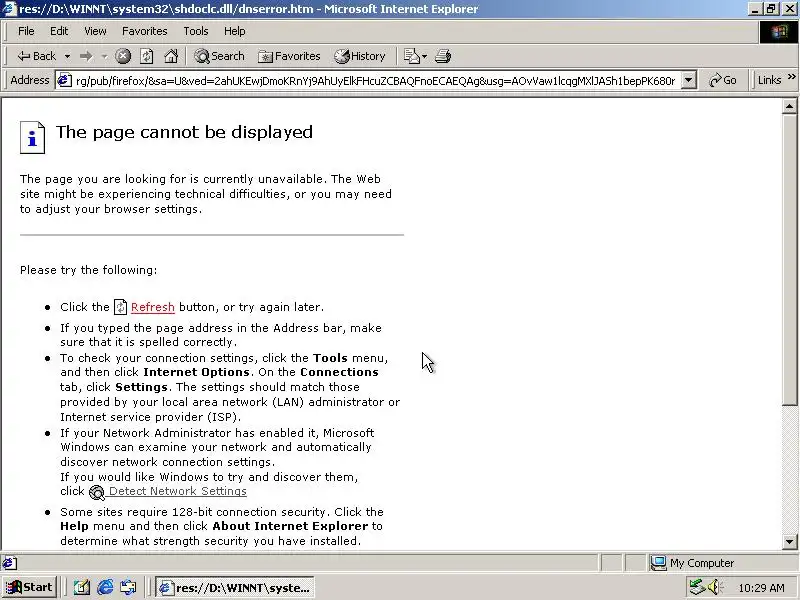Click the IE icon in title bar
The width and height of the screenshot is (800, 600).
pos(9,9)
